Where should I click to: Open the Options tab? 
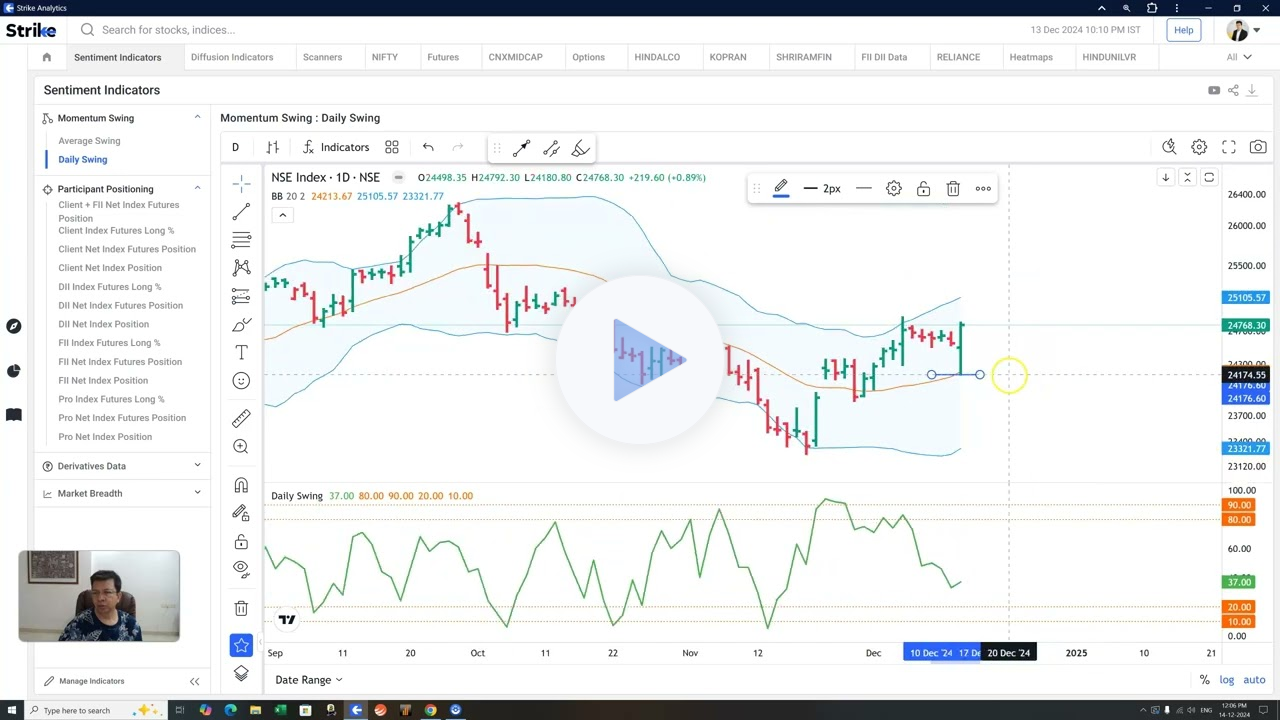click(588, 57)
